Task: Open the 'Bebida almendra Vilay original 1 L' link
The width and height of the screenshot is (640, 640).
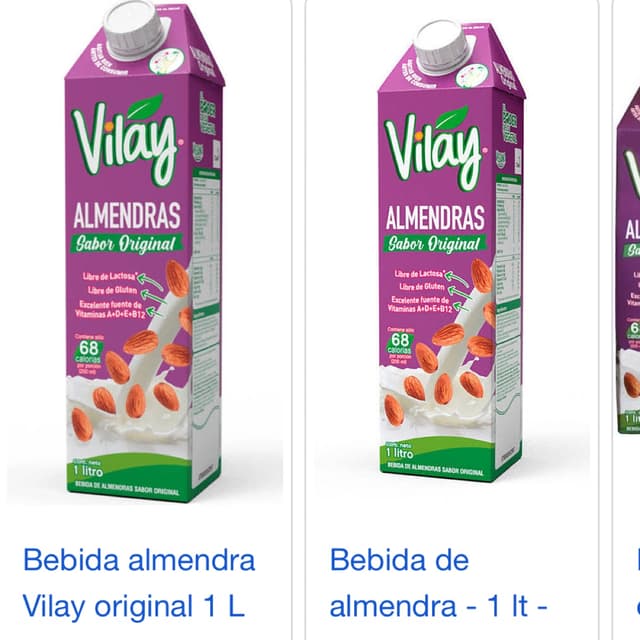Action: (x=139, y=583)
